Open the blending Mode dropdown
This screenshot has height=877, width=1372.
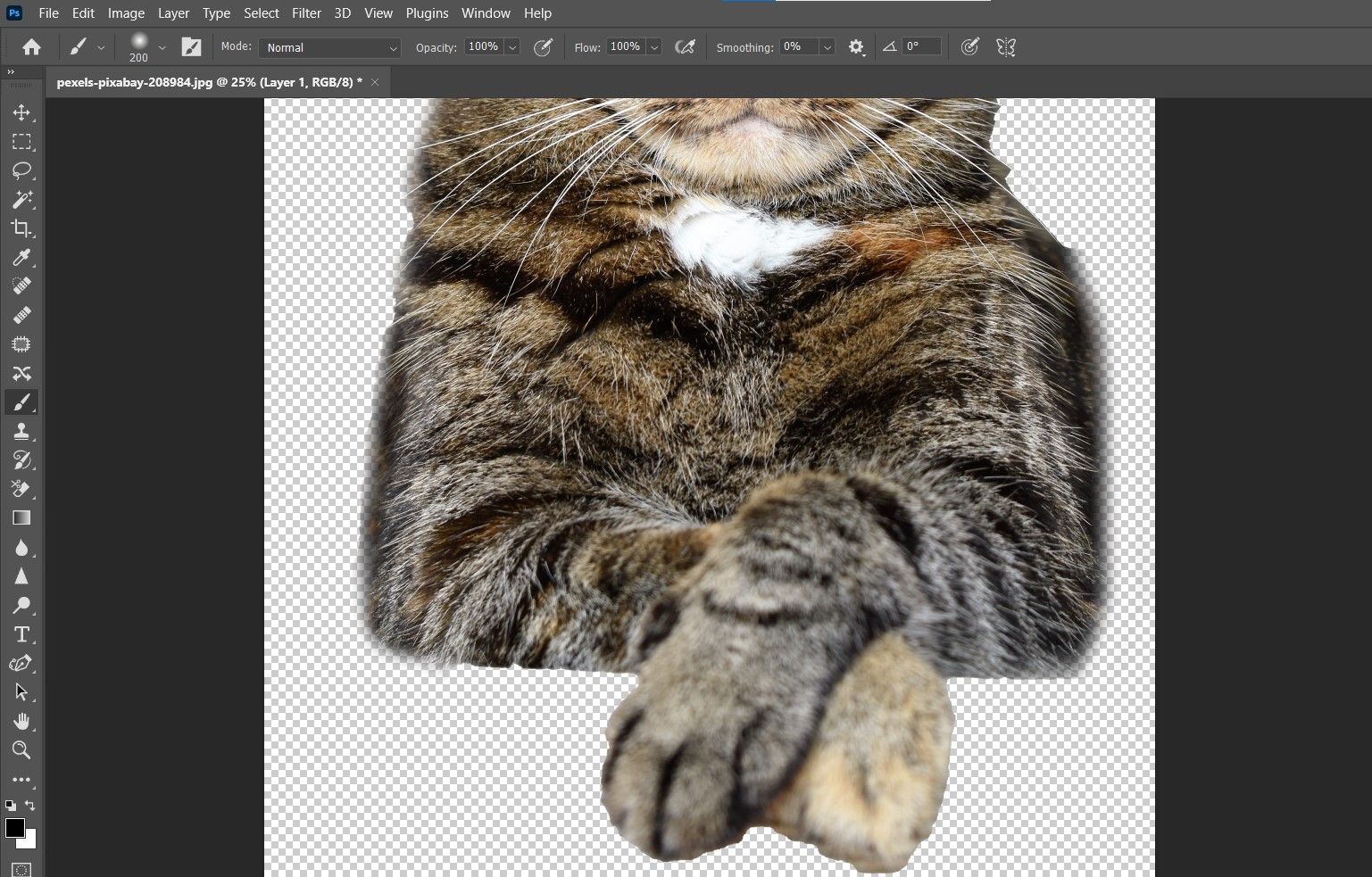point(329,47)
